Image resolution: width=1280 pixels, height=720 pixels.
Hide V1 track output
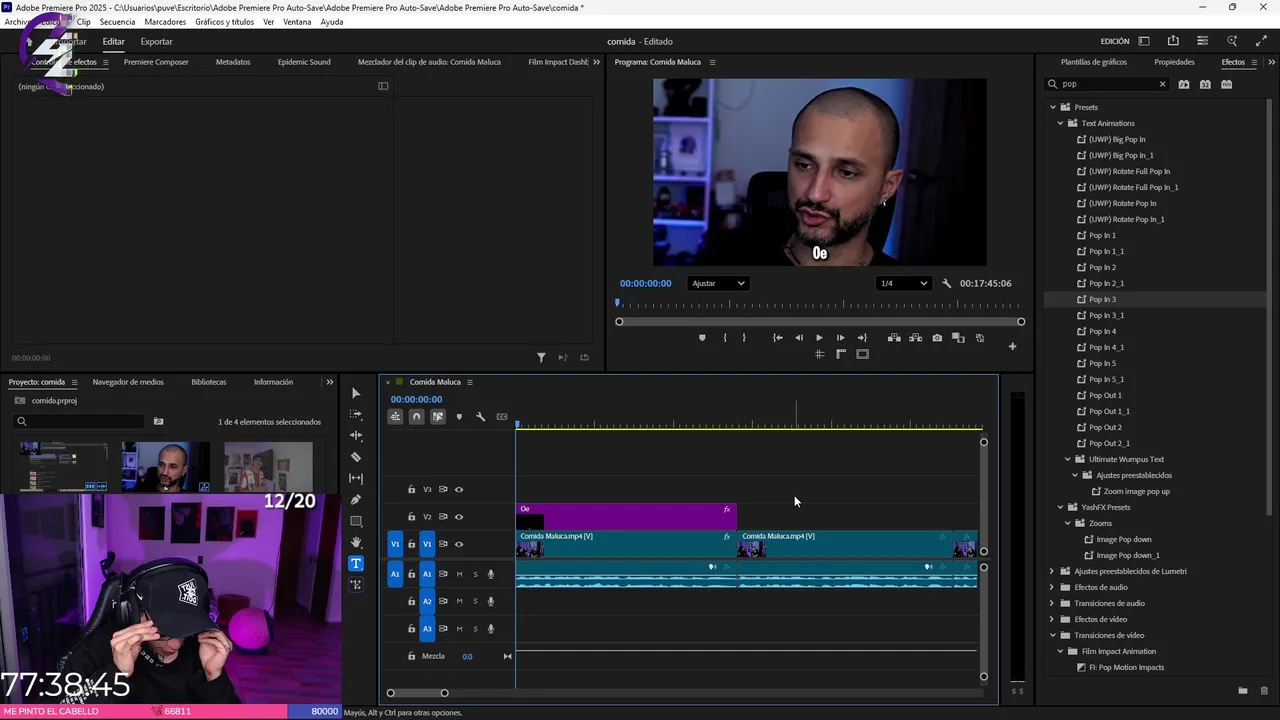459,544
